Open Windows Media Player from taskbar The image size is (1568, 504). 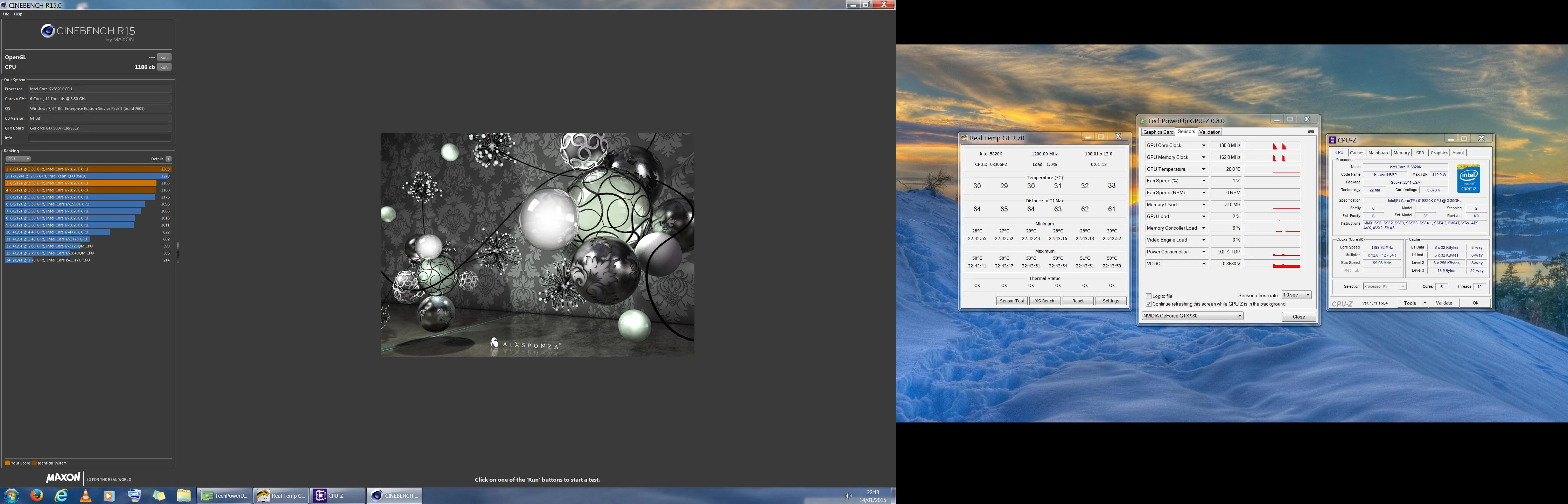(110, 496)
